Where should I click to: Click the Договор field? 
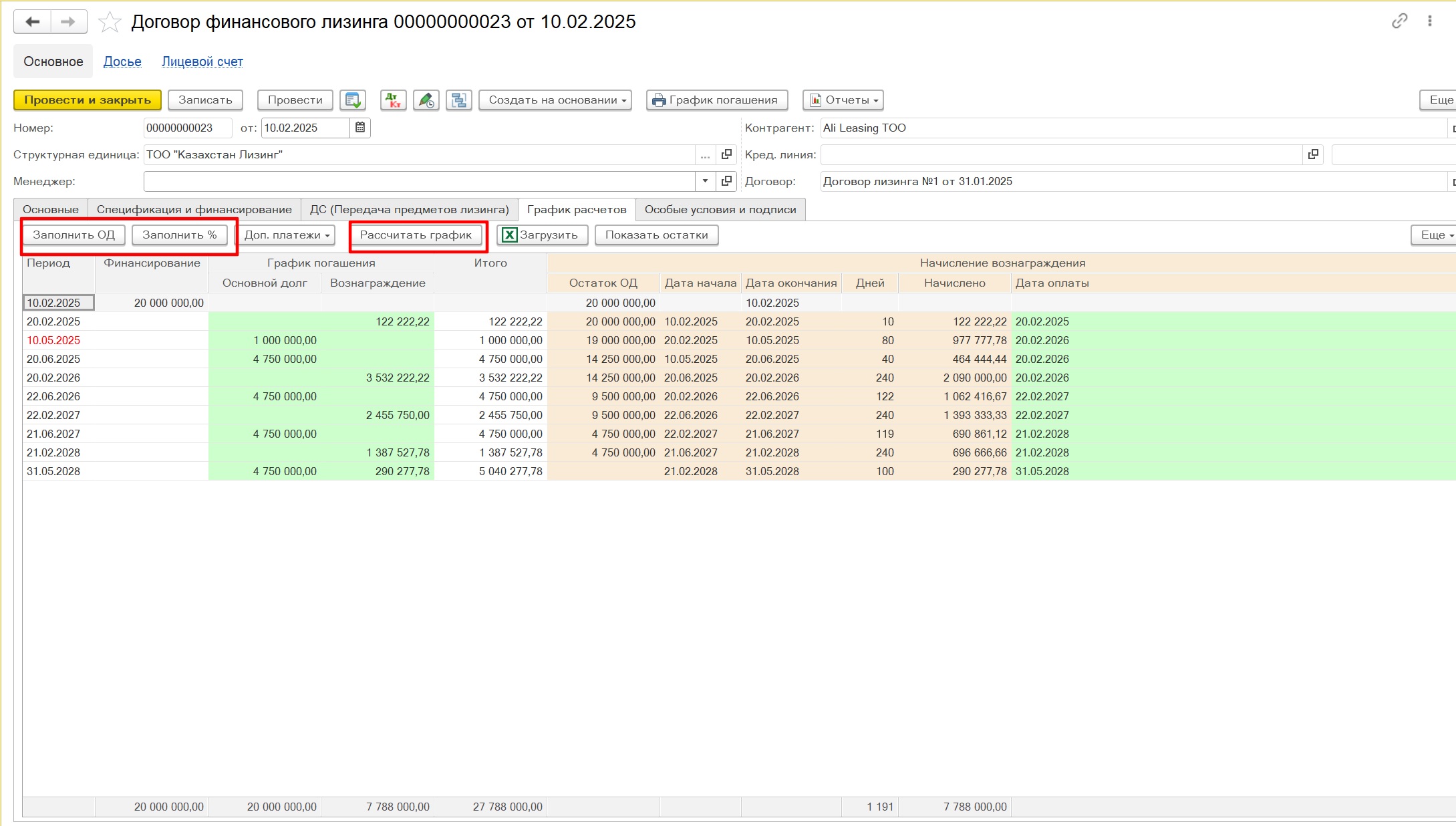click(x=1133, y=181)
